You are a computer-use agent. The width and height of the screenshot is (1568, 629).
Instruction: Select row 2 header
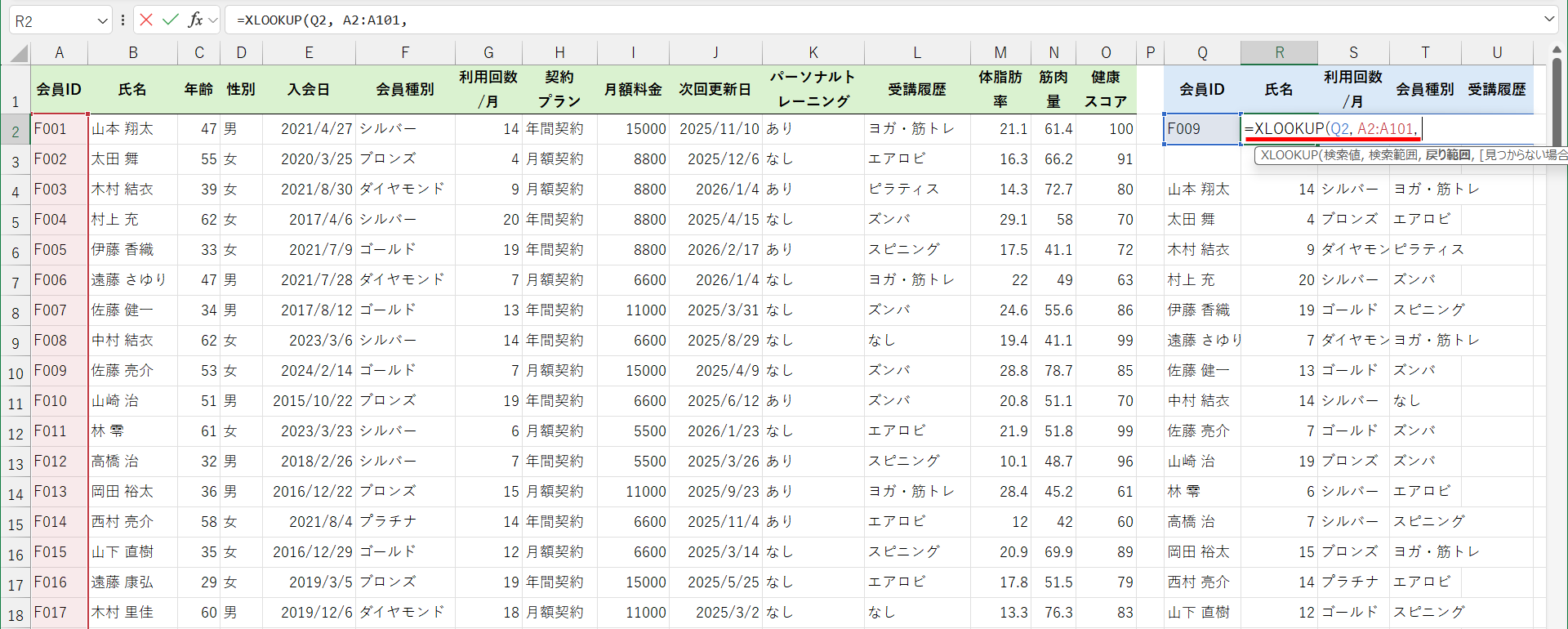tap(16, 130)
